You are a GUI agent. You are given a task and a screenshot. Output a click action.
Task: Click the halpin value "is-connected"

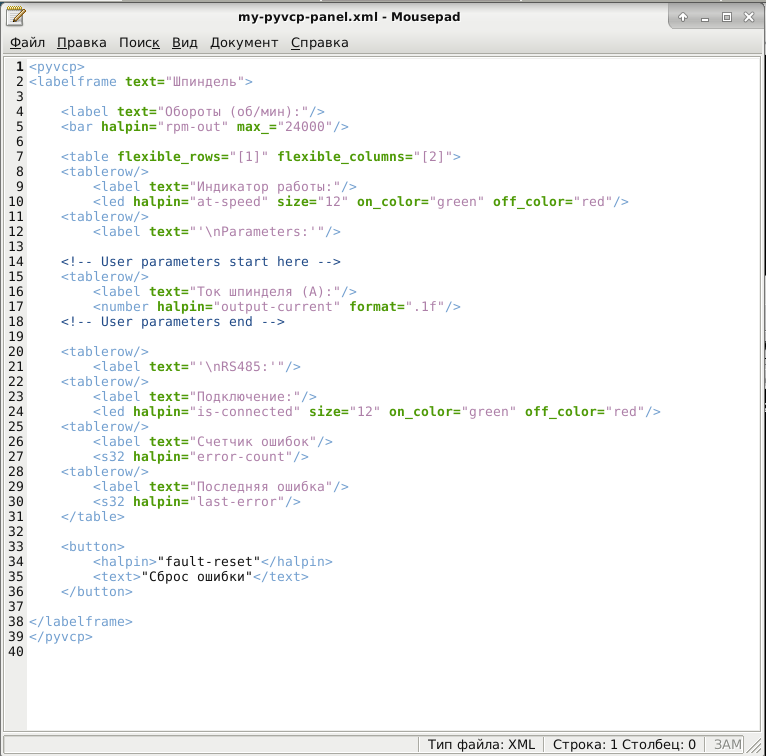coord(245,412)
